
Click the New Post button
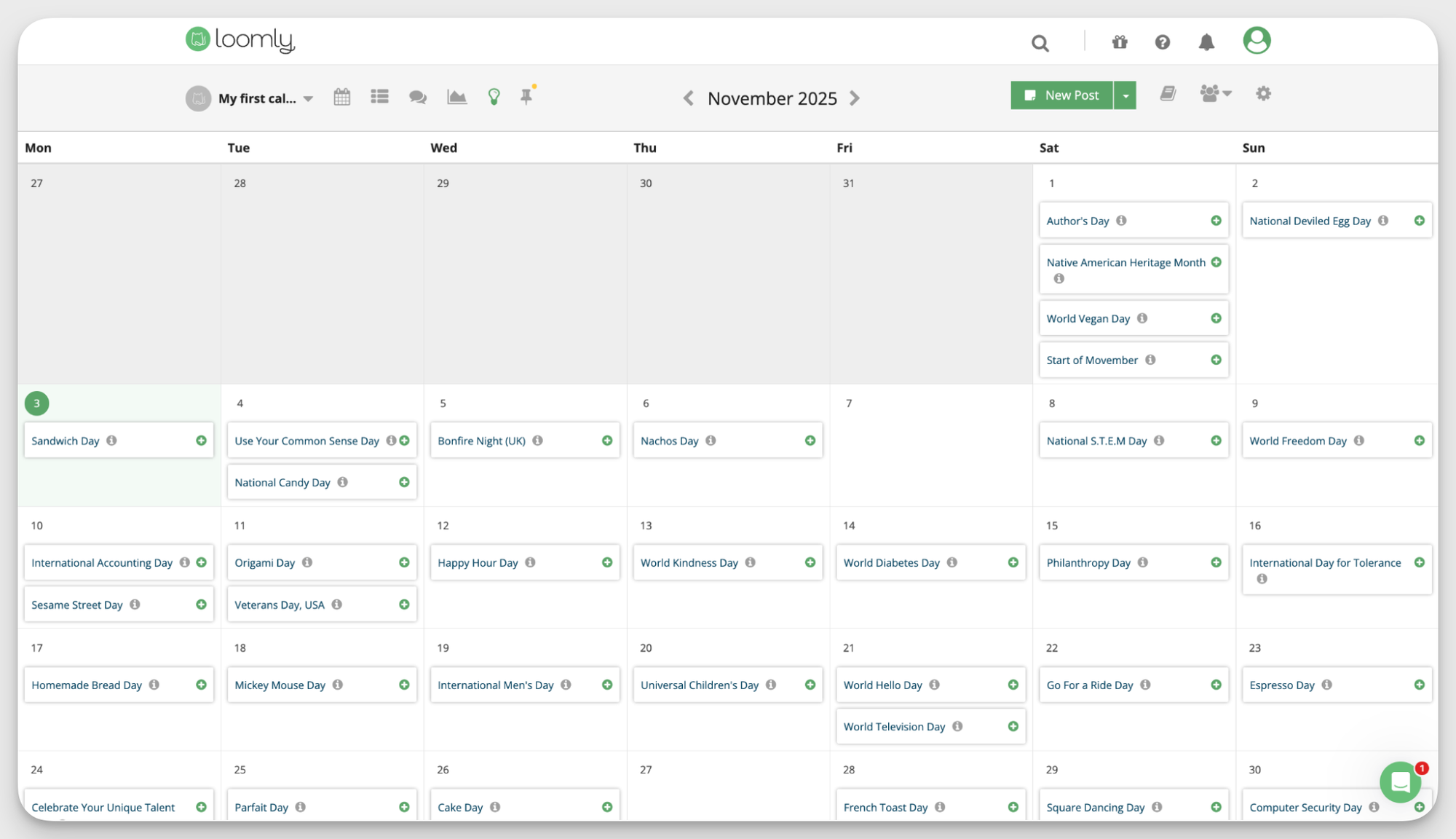tap(1061, 95)
